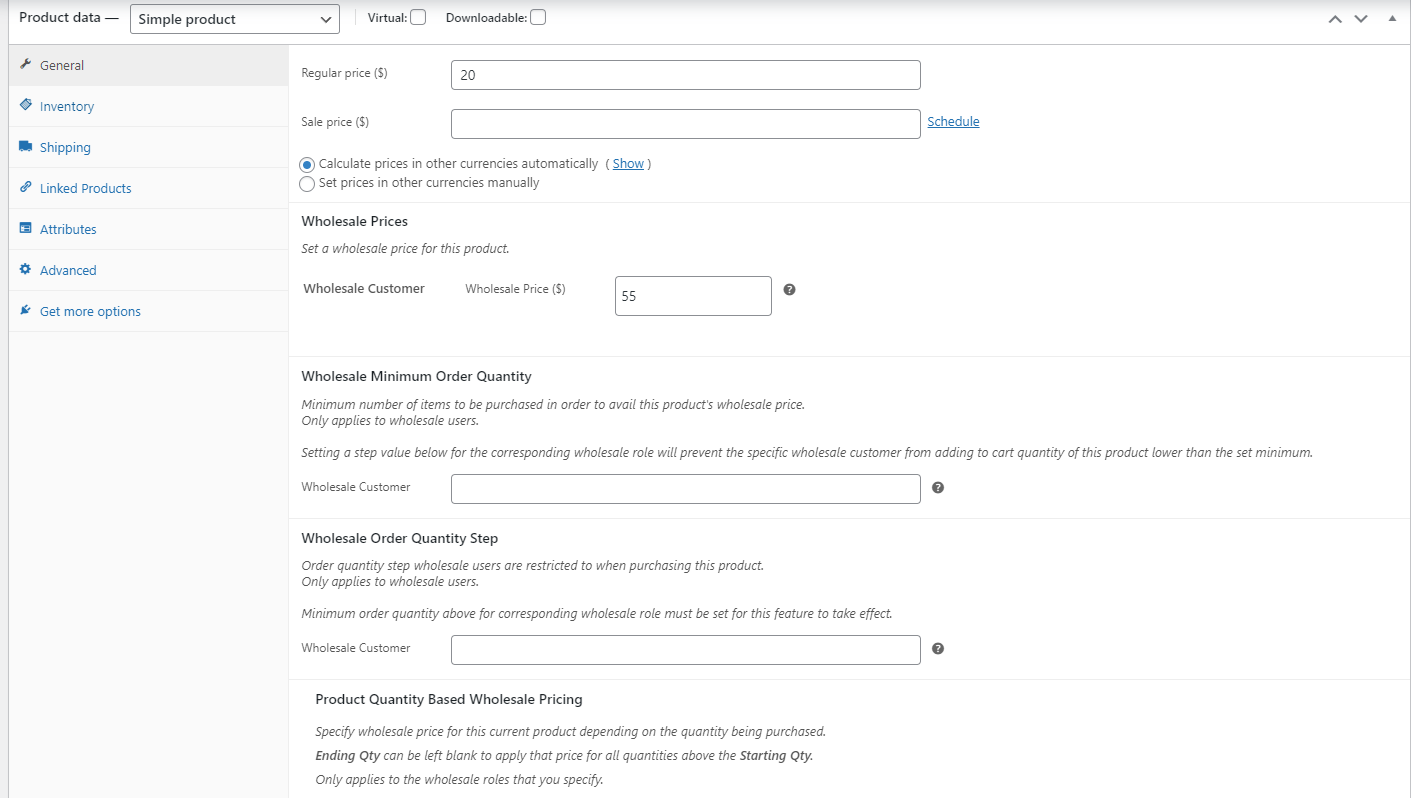Click help icon beside Minimum Order Quantity field
Viewport: 1411px width, 798px height.
point(938,488)
